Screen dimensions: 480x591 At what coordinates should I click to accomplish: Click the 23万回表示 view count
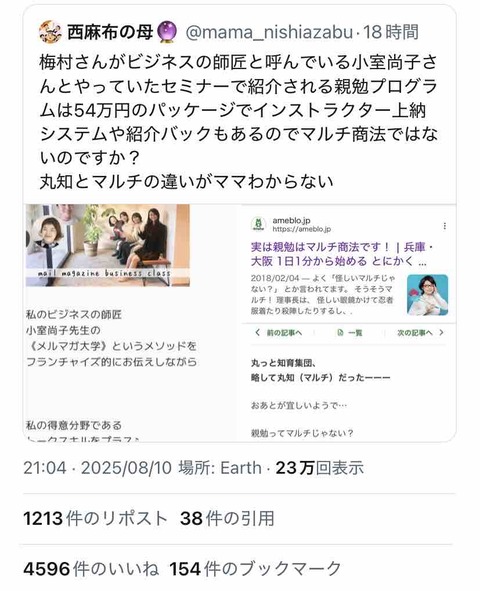(319, 468)
